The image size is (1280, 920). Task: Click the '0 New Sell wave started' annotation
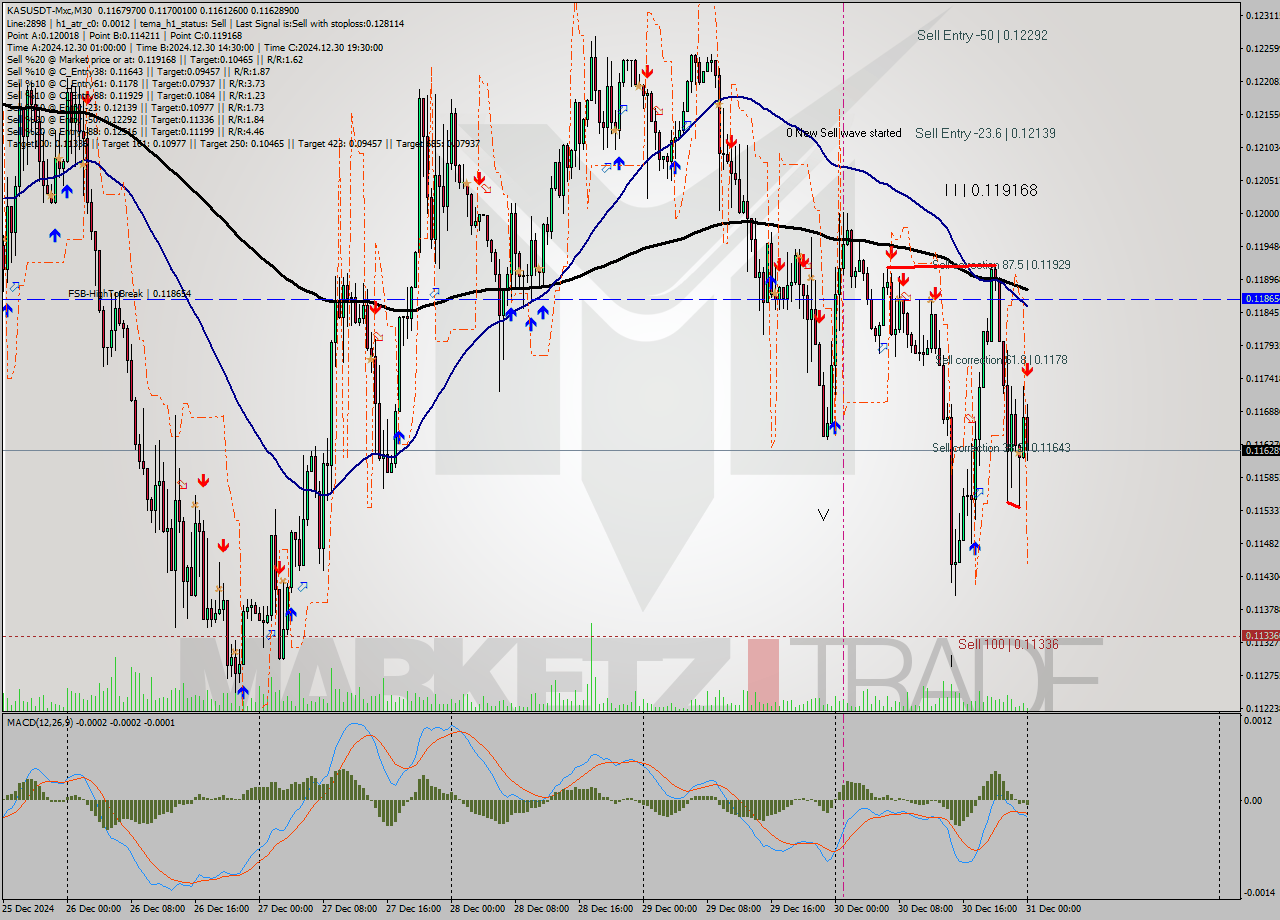coord(843,133)
